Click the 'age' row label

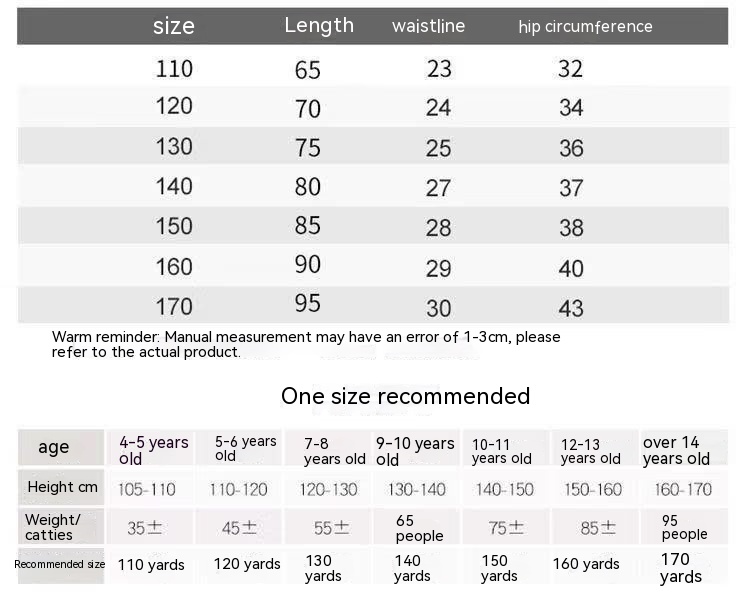click(54, 447)
